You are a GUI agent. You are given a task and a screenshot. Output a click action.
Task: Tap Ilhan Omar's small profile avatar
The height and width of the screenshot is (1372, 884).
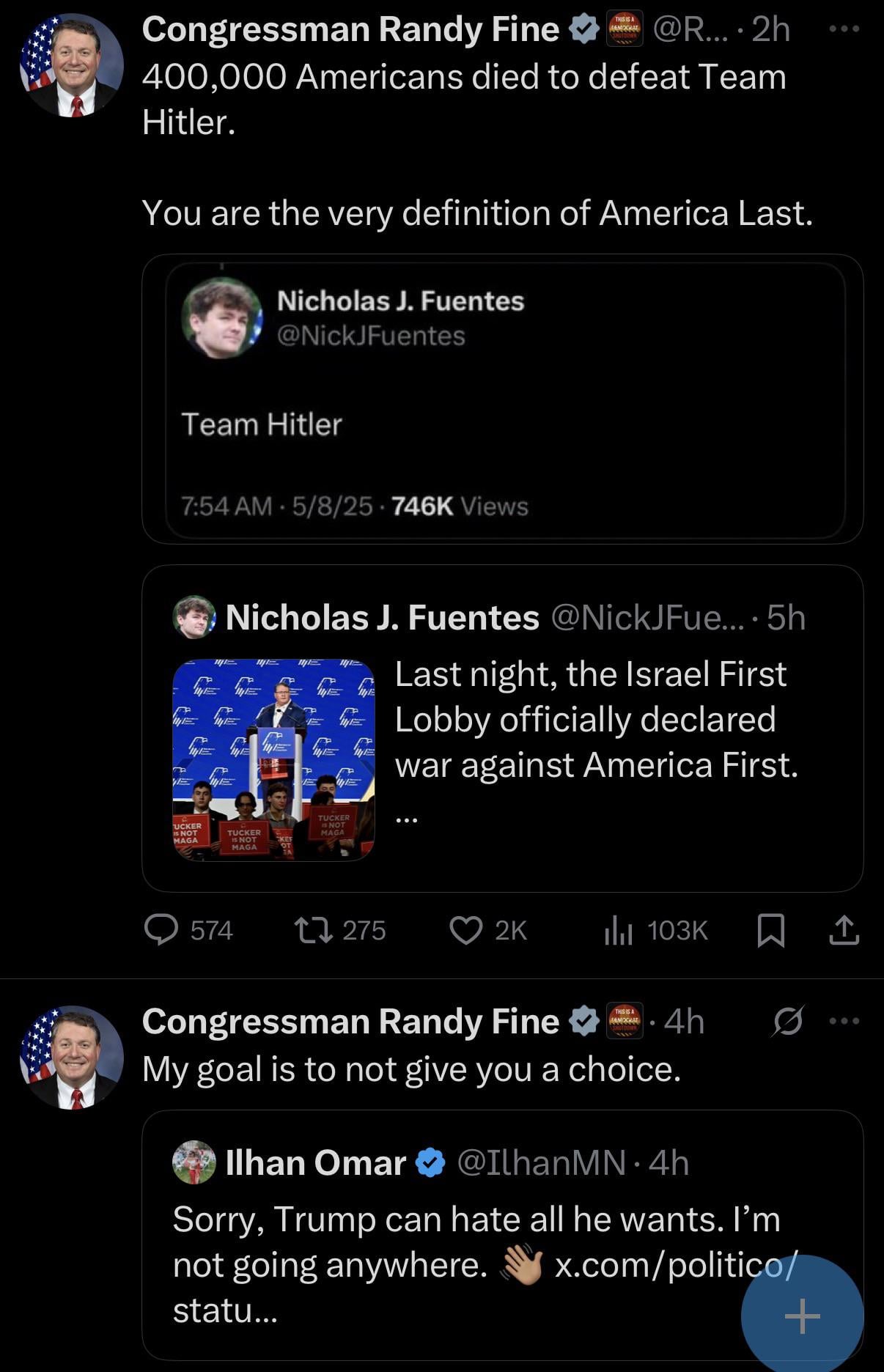pos(194,1162)
